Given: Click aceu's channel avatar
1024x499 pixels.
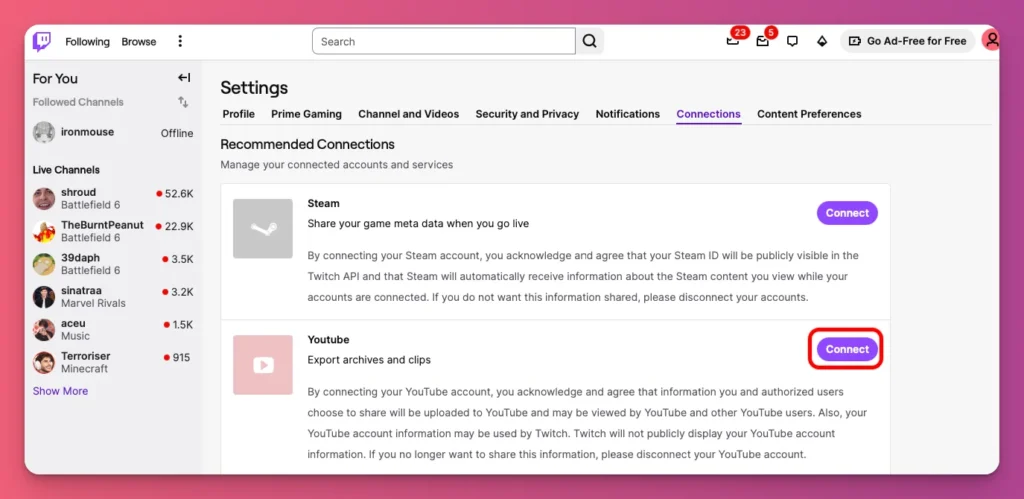Looking at the screenshot, I should click(44, 329).
